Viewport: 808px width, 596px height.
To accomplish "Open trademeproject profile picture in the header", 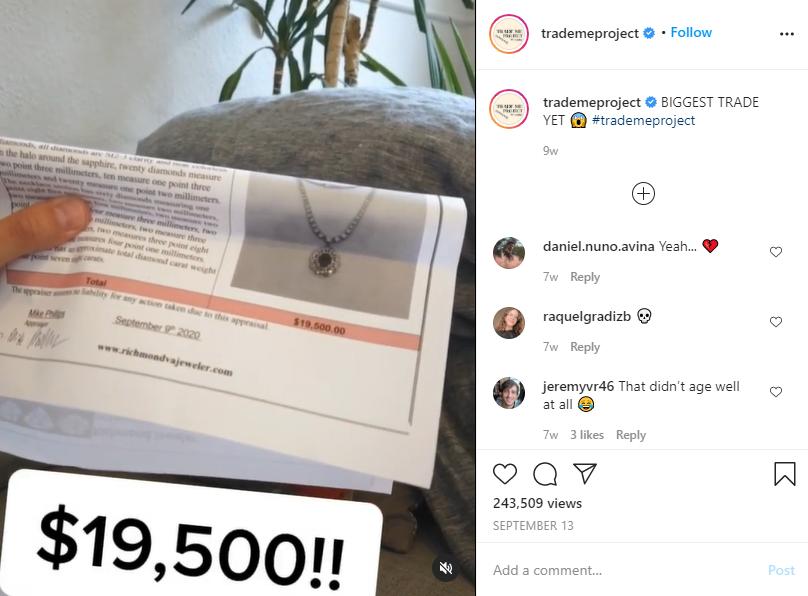I will click(509, 34).
